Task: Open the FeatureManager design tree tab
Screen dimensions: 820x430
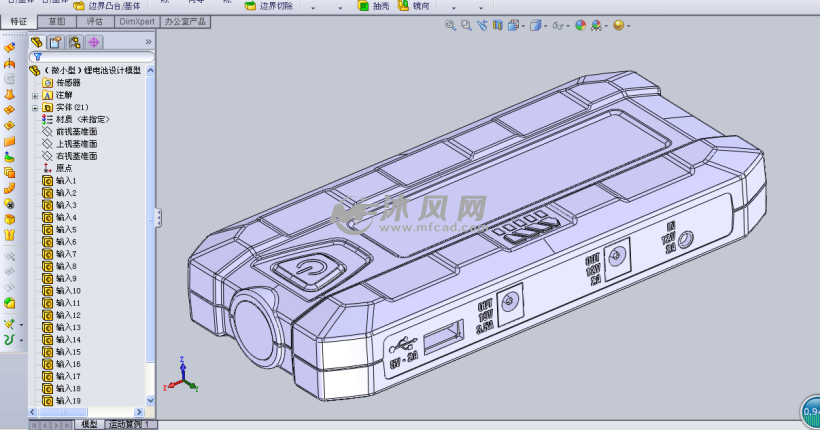Action: click(x=37, y=42)
